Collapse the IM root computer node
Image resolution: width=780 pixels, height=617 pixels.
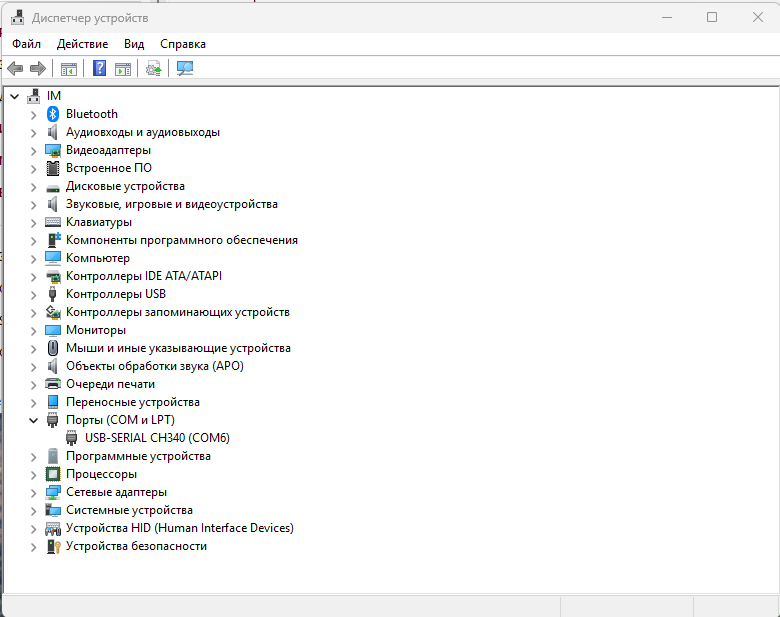(x=14, y=95)
